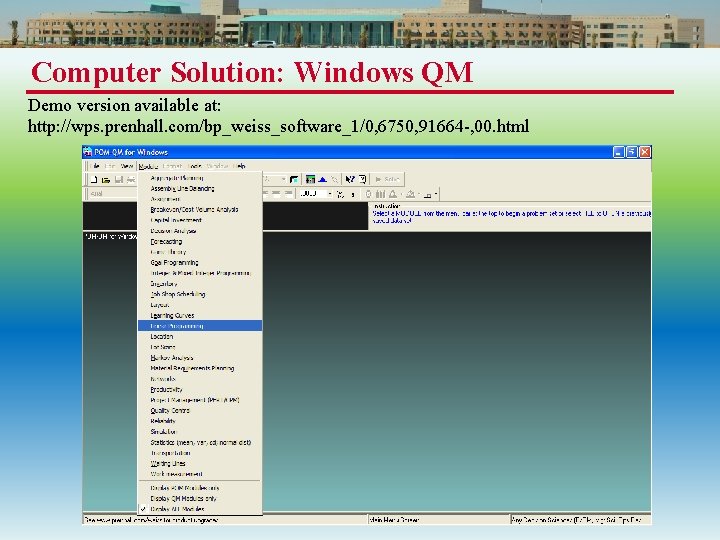Image resolution: width=720 pixels, height=540 pixels.
Task: Select Project Management (PERT/CPM) module
Action: tap(200, 400)
